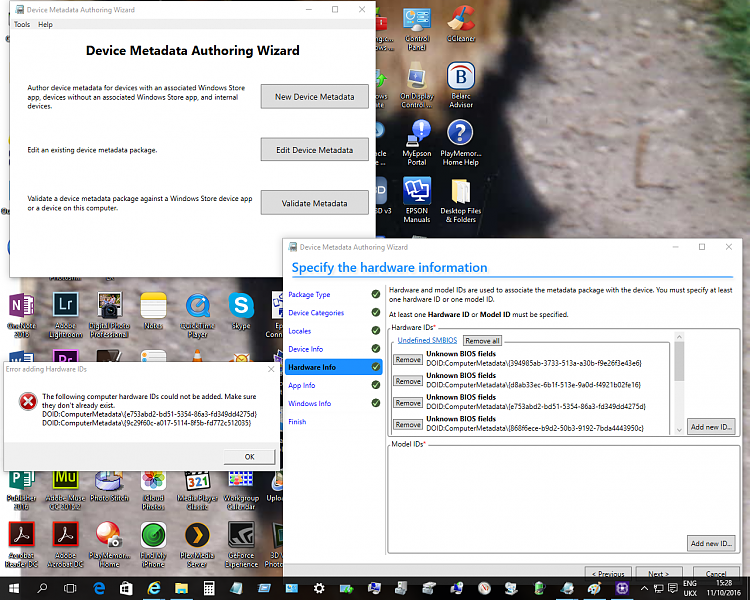Open Calculator from the taskbar
The image size is (750, 600).
click(x=209, y=589)
